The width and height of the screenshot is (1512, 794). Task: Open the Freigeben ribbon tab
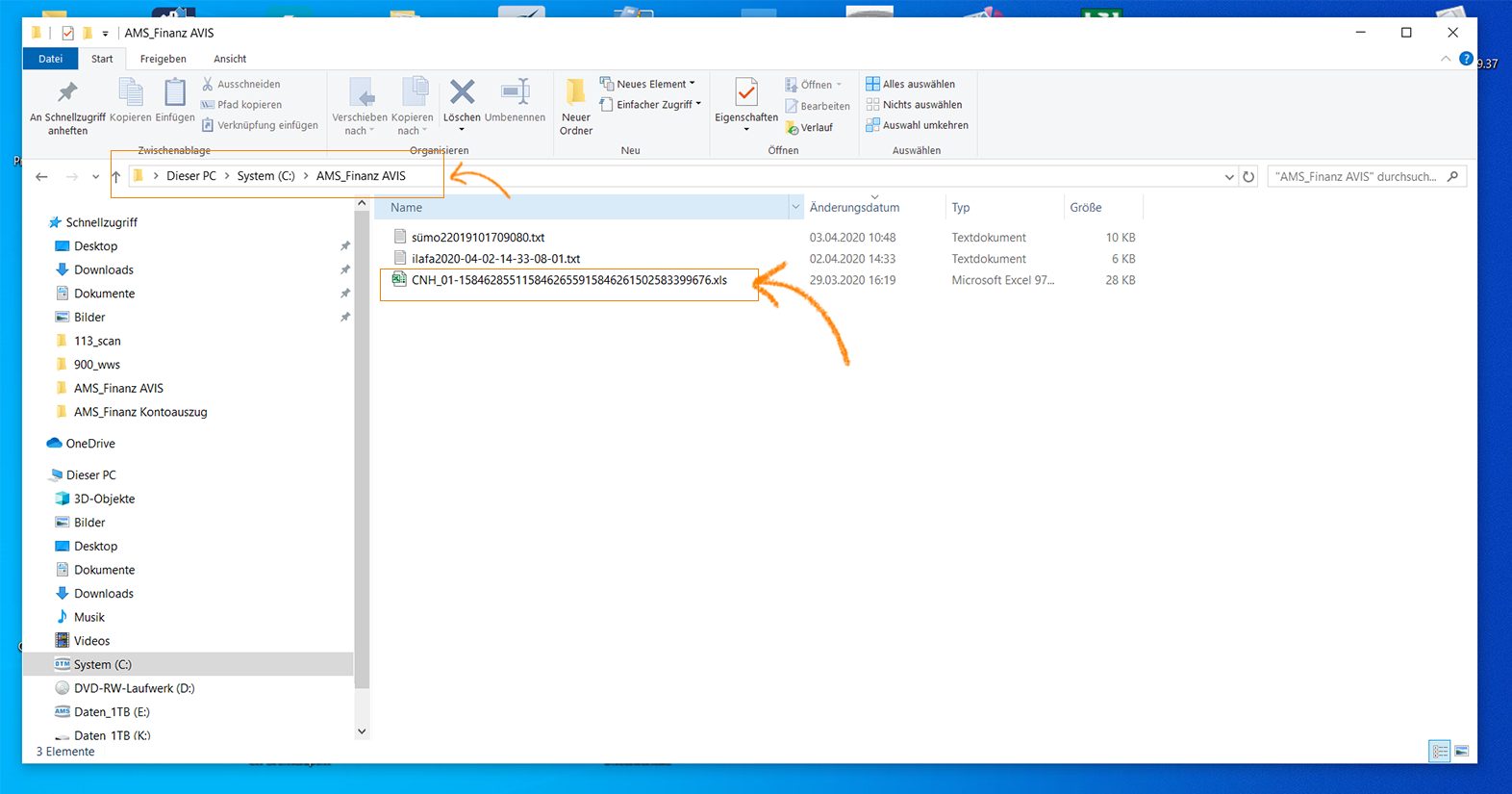(x=163, y=59)
